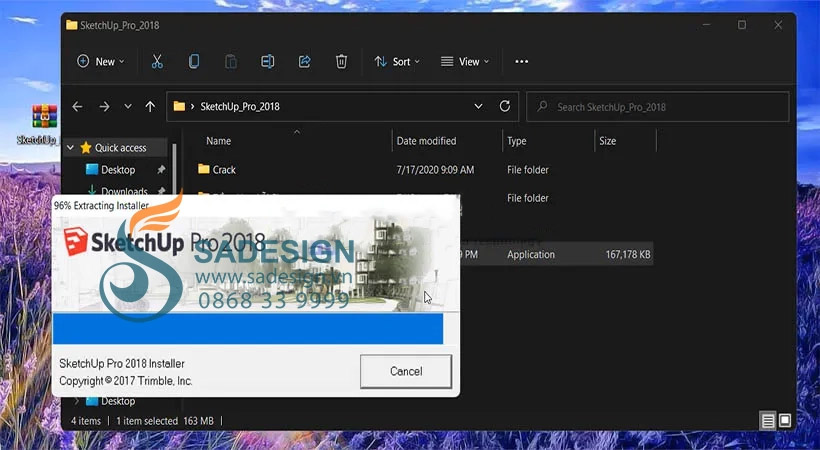
Task: Click the 167,178 KB size cell
Action: [628, 254]
